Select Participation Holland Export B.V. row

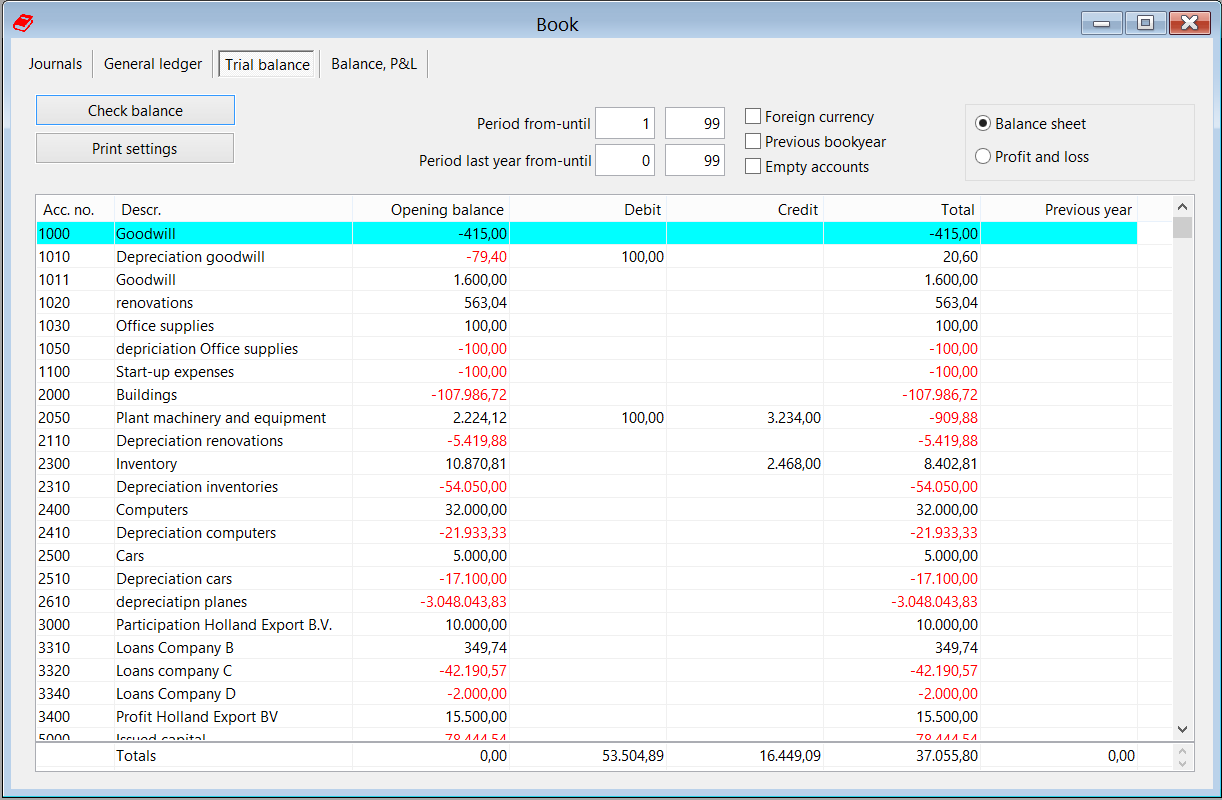[587, 625]
